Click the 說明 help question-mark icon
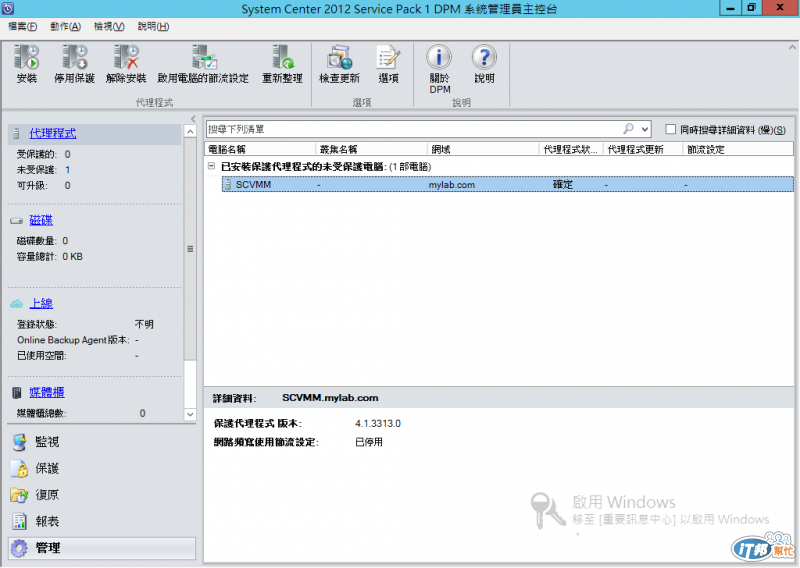 (484, 57)
